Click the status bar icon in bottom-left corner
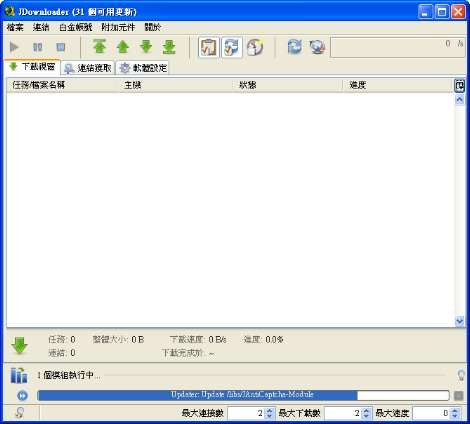The image size is (470, 424). coord(19,413)
